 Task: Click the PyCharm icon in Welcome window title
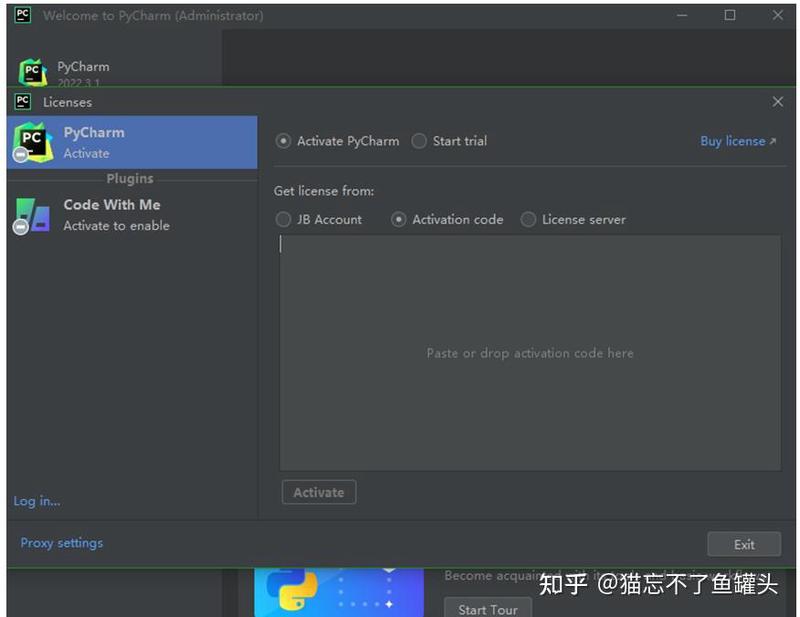(23, 15)
